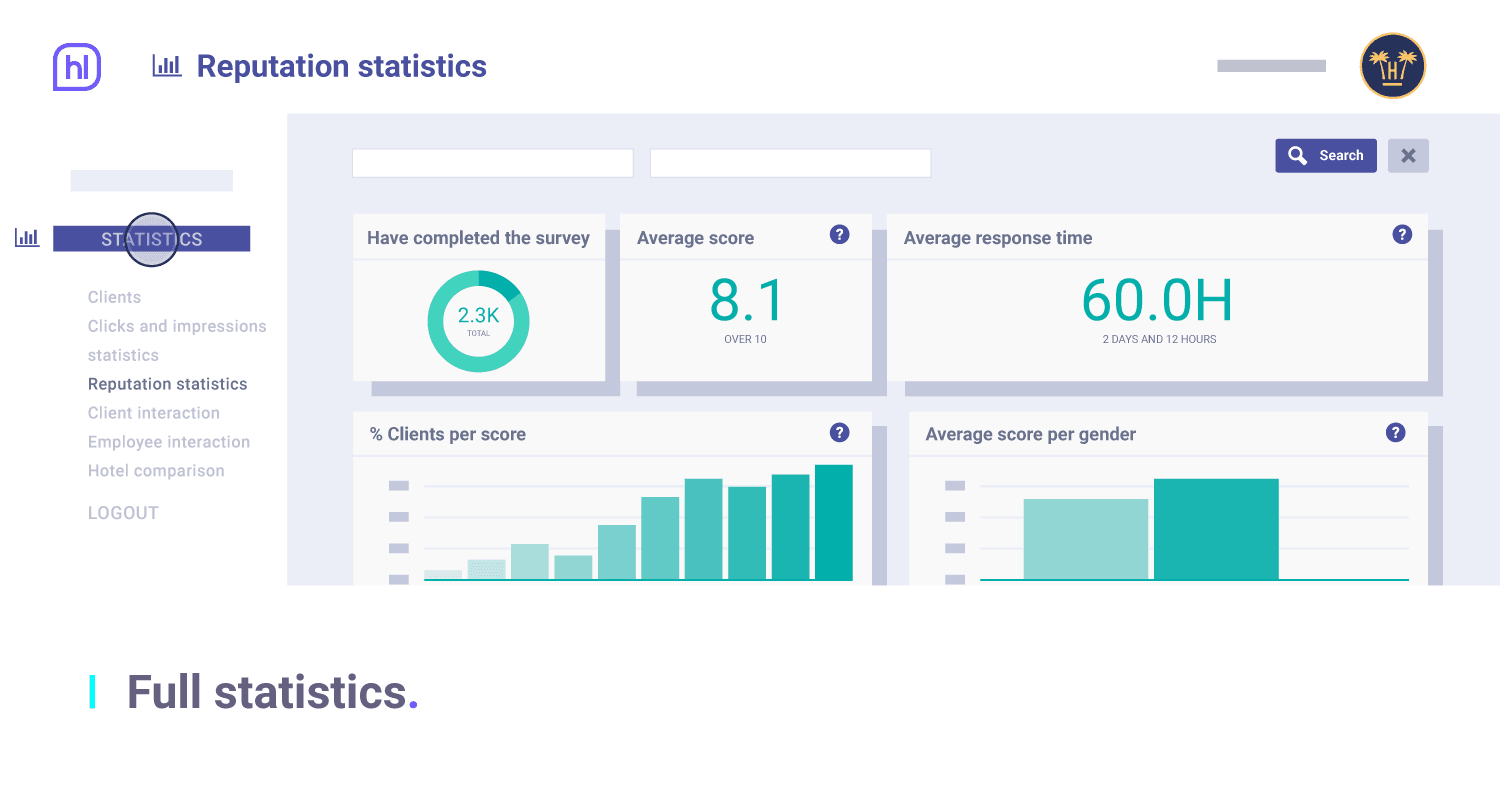The height and width of the screenshot is (800, 1500).
Task: Open help for % Clients per score
Action: tap(840, 433)
